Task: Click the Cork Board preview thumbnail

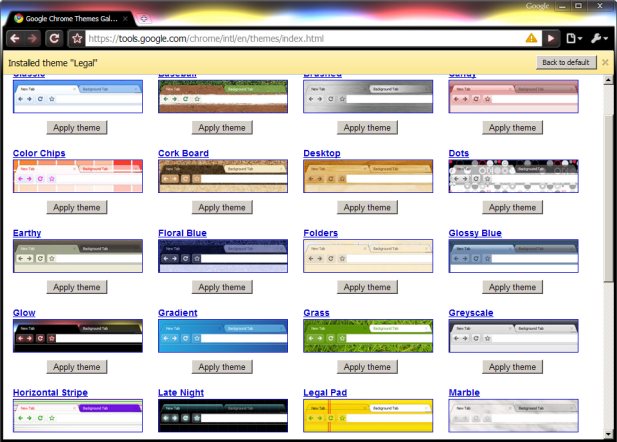Action: pos(223,176)
